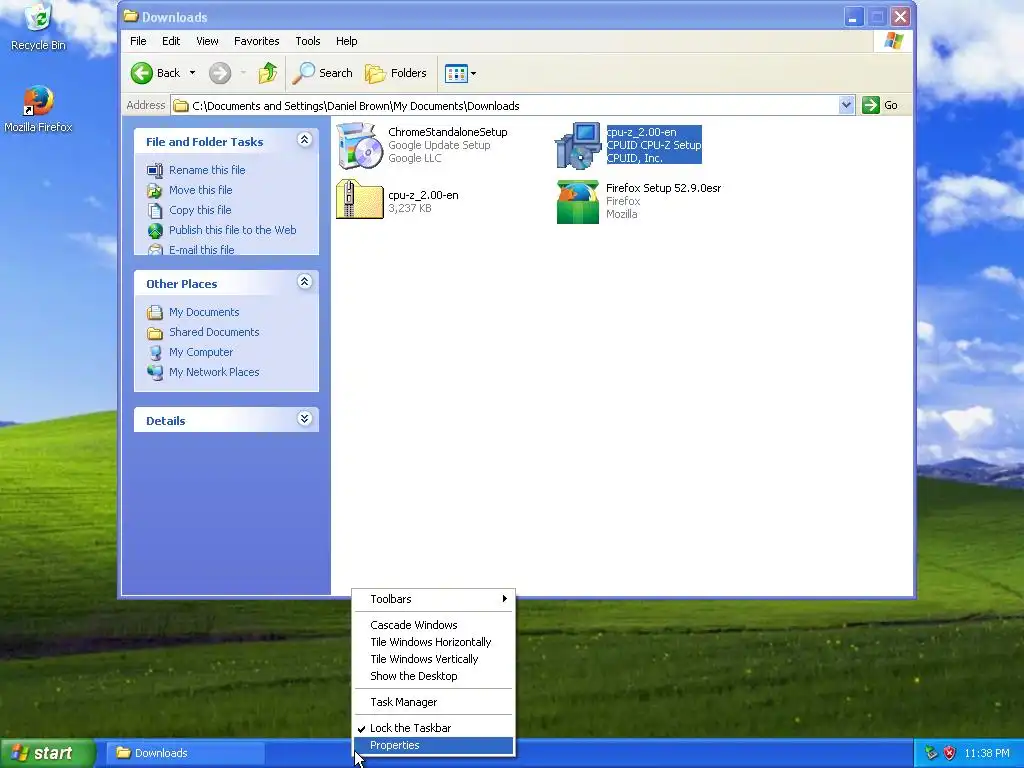Image resolution: width=1024 pixels, height=768 pixels.
Task: Click the Firefox Setup 52.9.0esr file name
Action: coord(664,188)
